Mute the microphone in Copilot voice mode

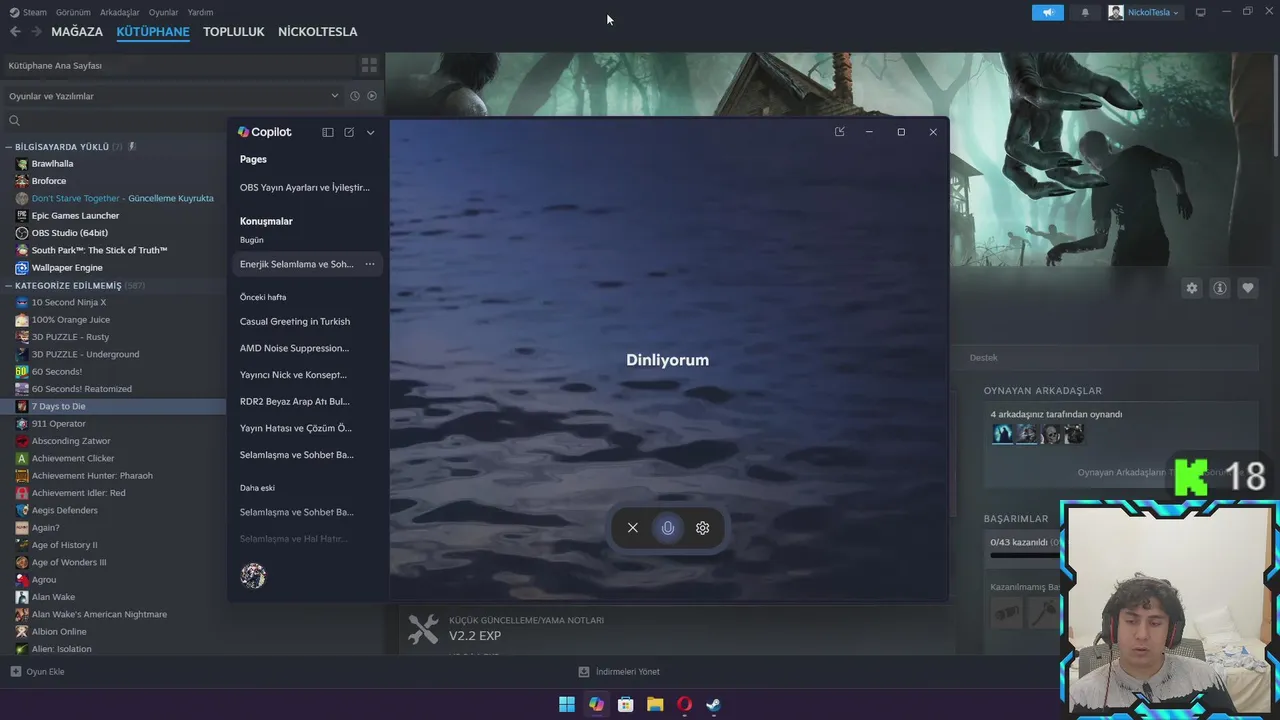click(x=668, y=528)
